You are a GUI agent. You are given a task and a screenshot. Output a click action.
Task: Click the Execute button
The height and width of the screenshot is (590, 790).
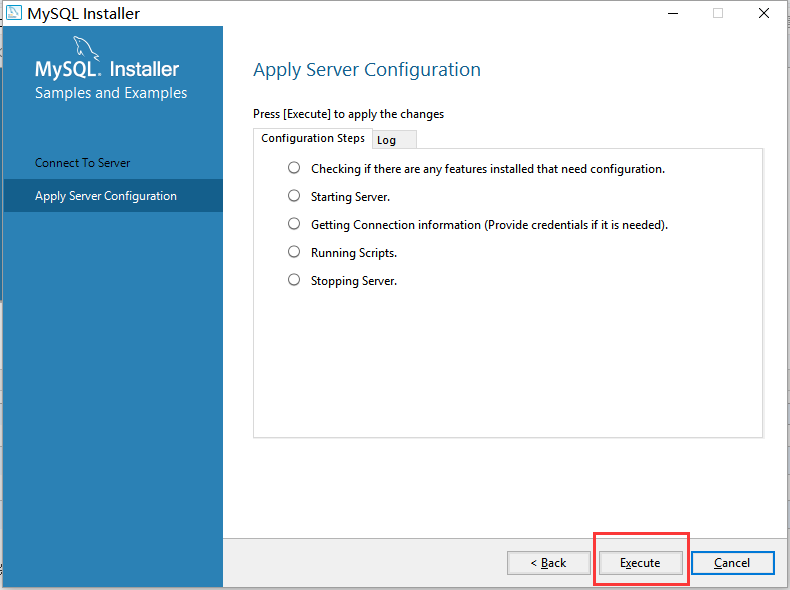[640, 563]
